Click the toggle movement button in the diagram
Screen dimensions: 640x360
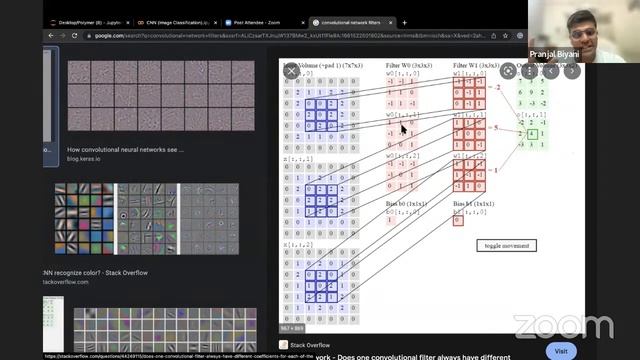coord(507,246)
